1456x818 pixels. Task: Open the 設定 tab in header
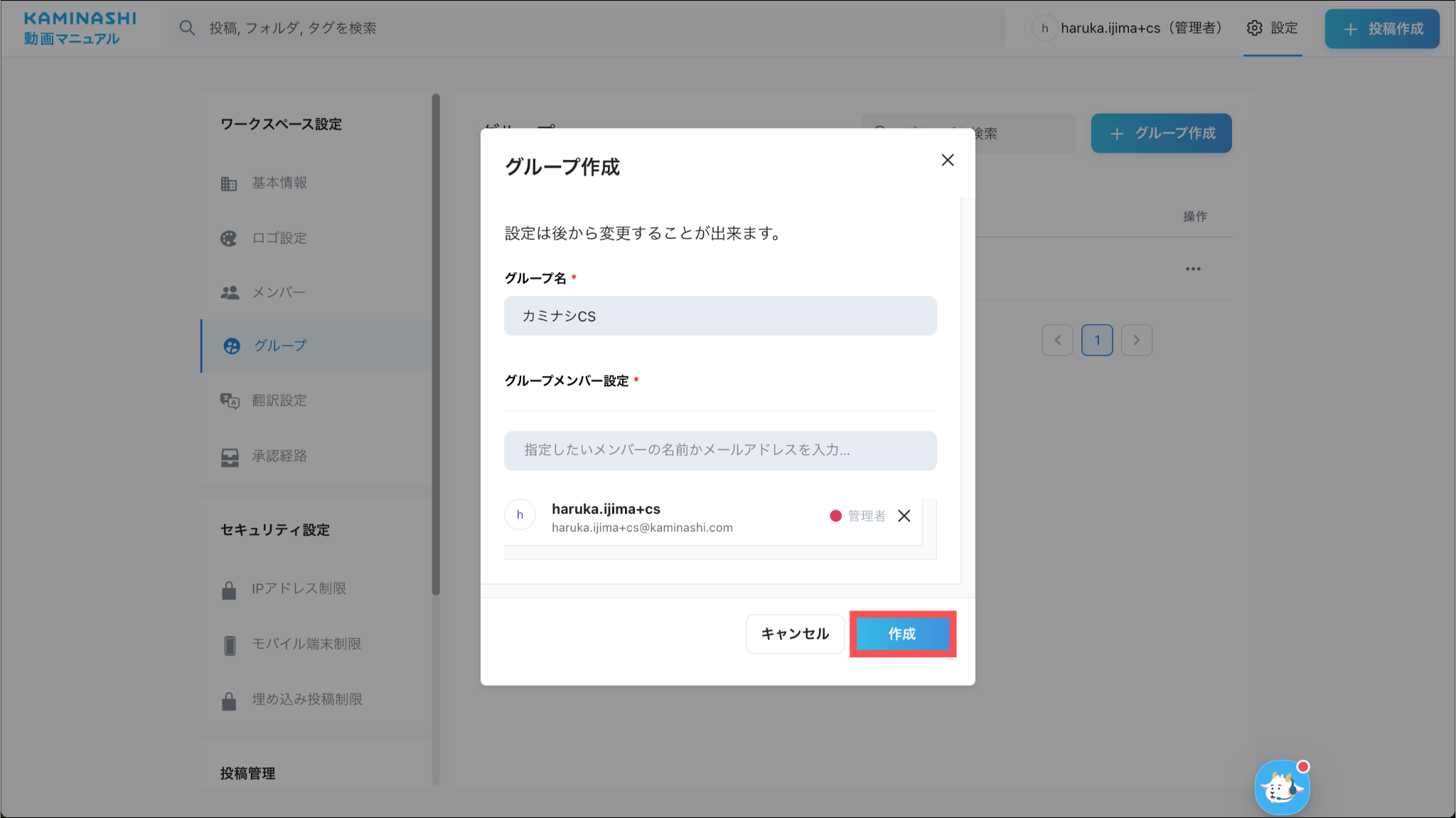click(x=1273, y=28)
